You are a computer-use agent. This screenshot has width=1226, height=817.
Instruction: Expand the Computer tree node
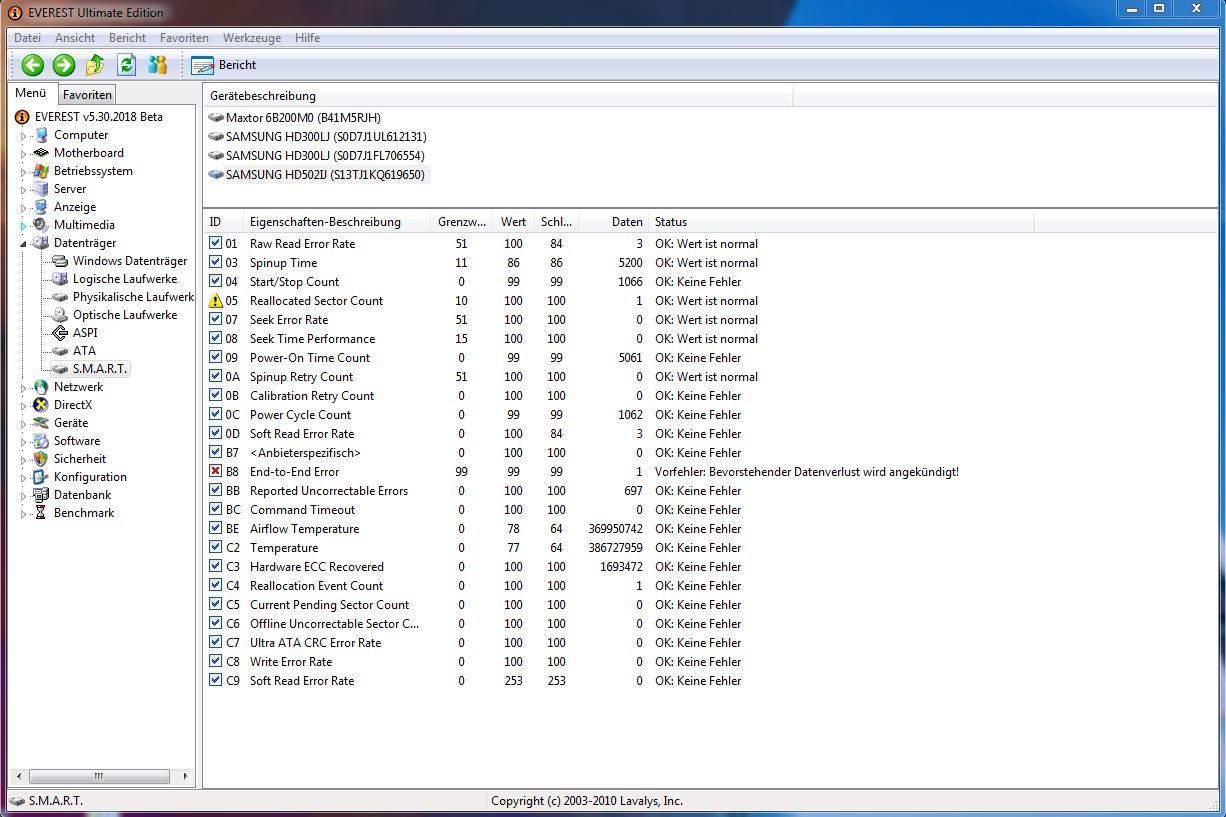point(23,136)
